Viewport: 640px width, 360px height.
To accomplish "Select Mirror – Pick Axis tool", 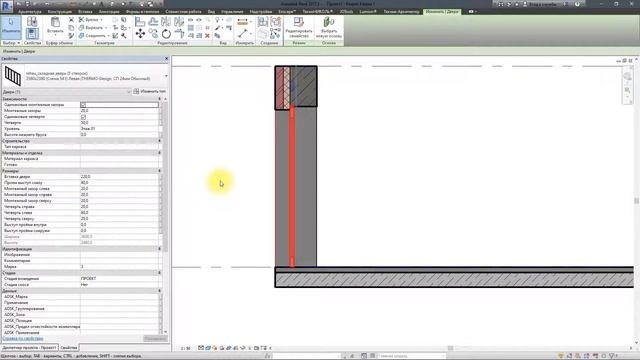I will [166, 22].
